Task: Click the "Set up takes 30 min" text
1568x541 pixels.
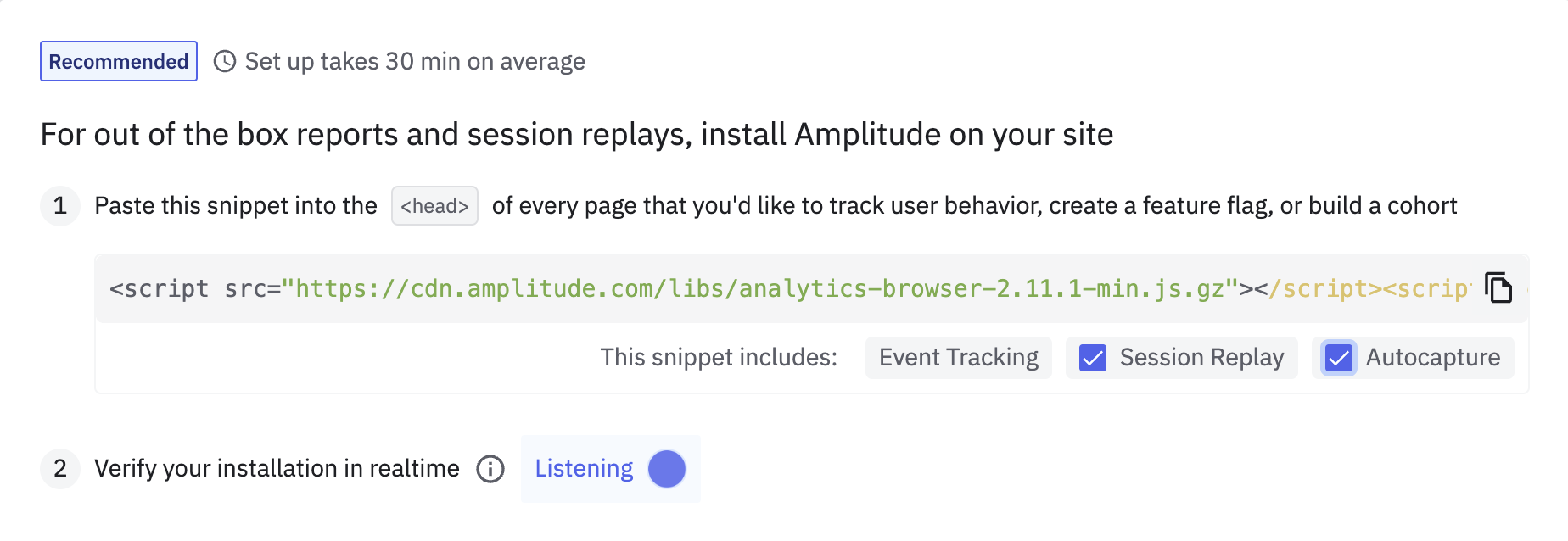Action: 415,62
